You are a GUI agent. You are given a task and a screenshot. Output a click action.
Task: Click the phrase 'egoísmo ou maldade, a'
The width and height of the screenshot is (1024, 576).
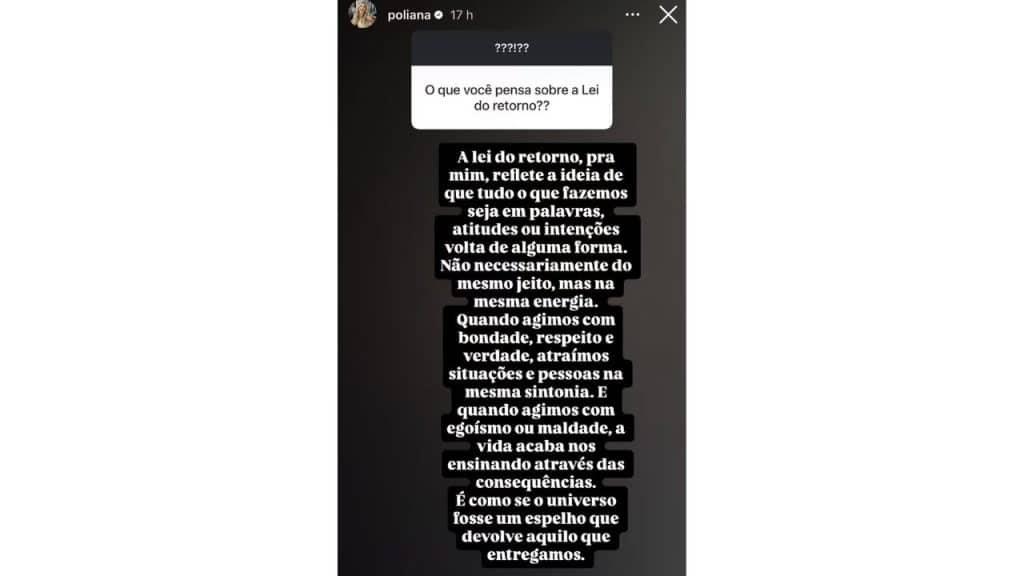point(536,428)
